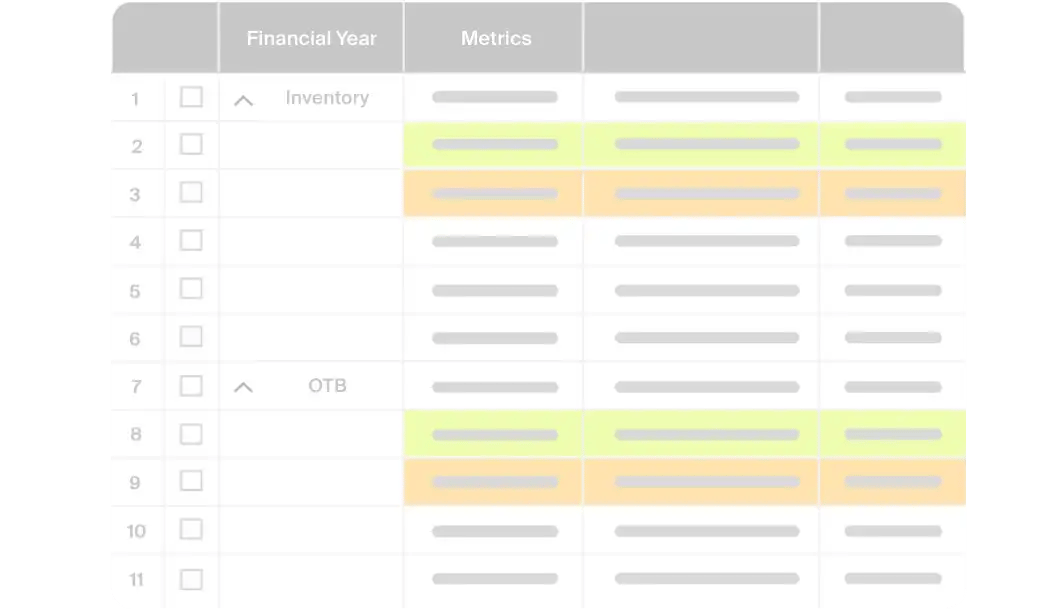The image size is (1042, 609).
Task: Click the chevron icon beside Inventory
Action: 243,97
